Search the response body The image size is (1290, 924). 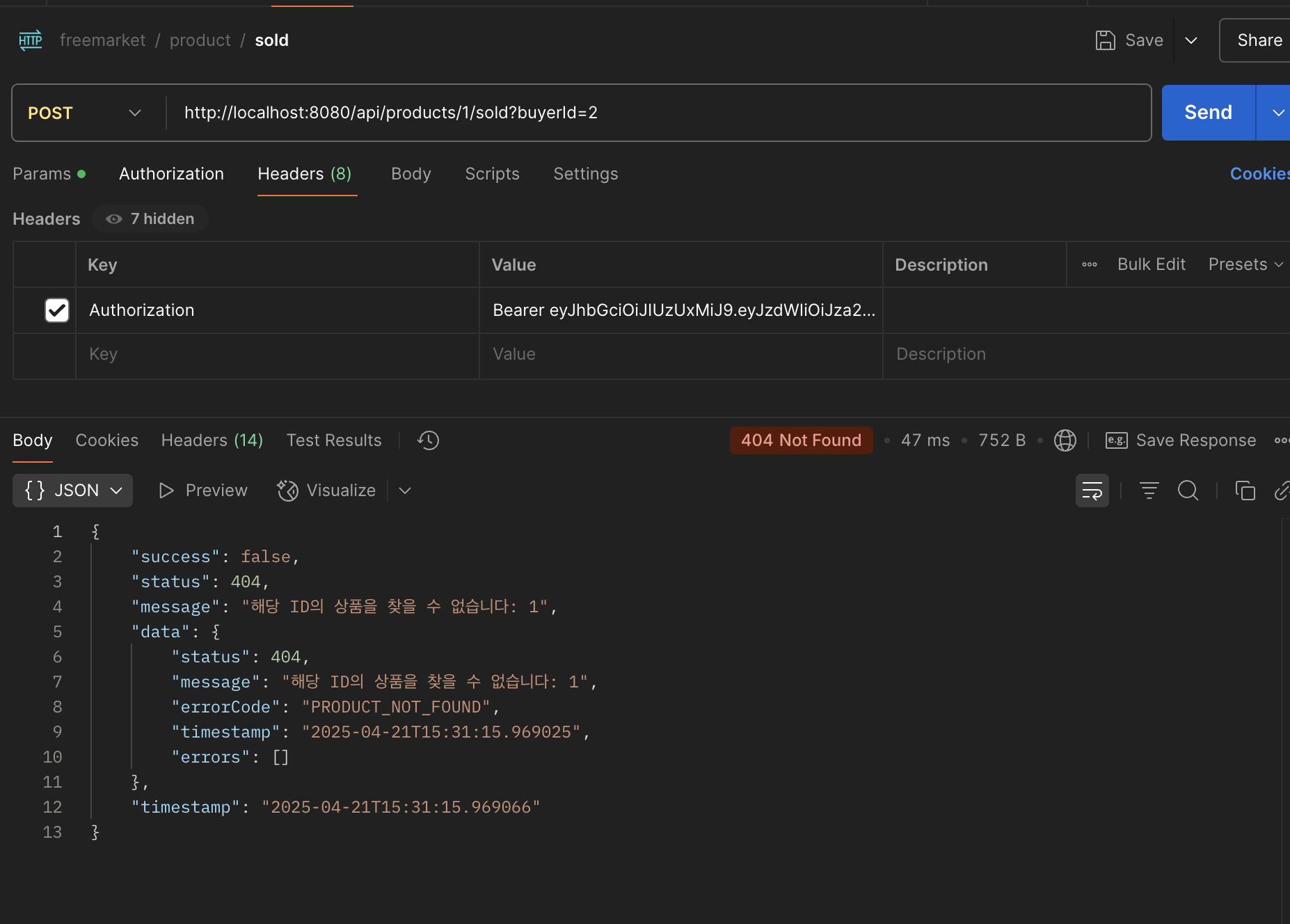[x=1188, y=491]
